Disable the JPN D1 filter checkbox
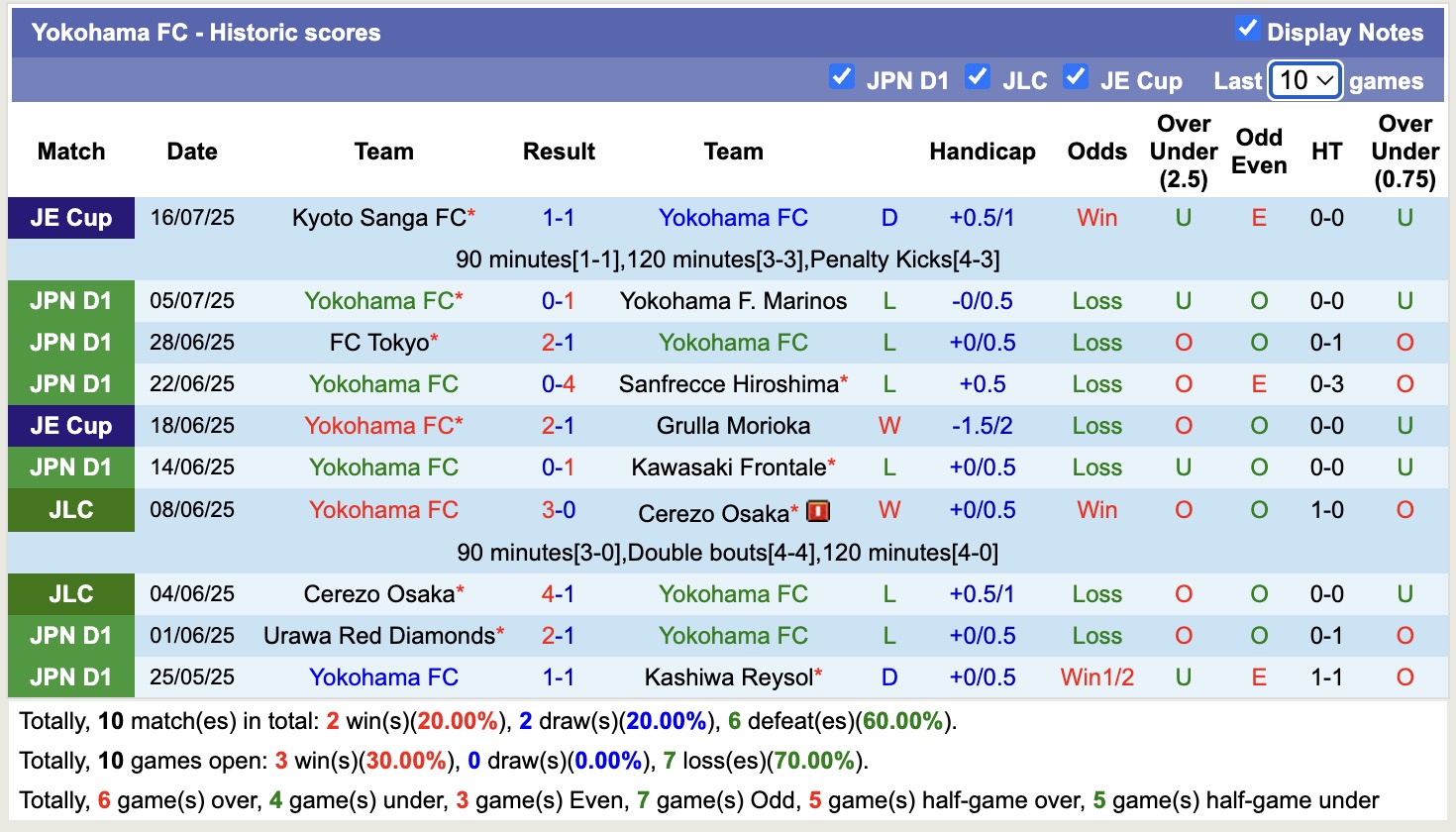 pyautogui.click(x=843, y=75)
